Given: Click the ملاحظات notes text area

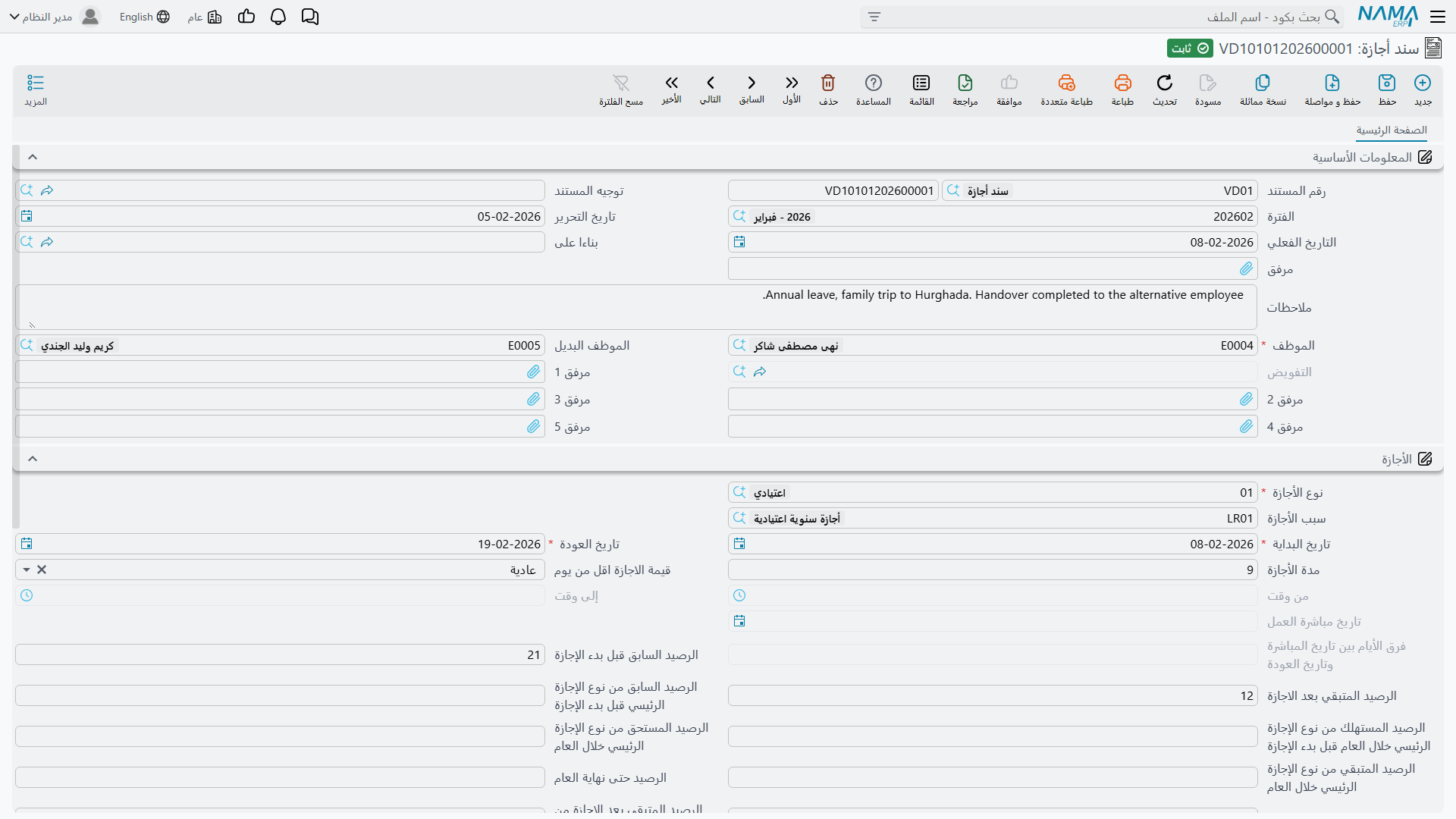Looking at the screenshot, I should (636, 307).
